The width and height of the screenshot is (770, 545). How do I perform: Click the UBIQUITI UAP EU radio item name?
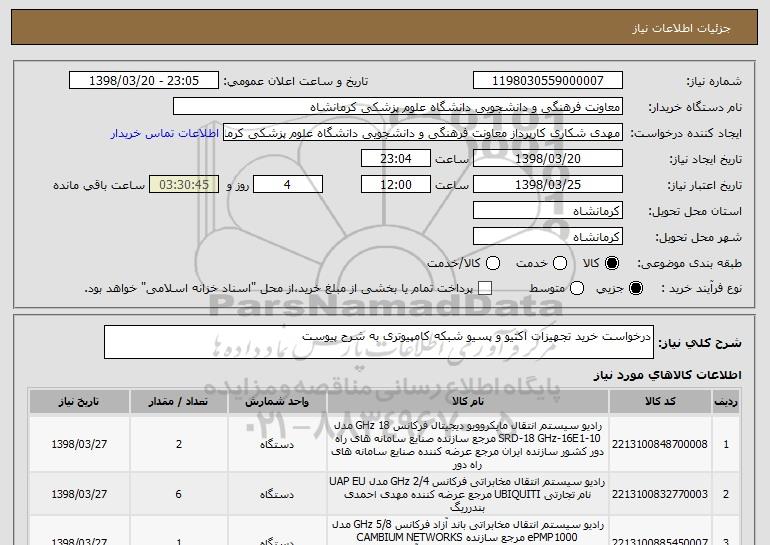[468, 494]
